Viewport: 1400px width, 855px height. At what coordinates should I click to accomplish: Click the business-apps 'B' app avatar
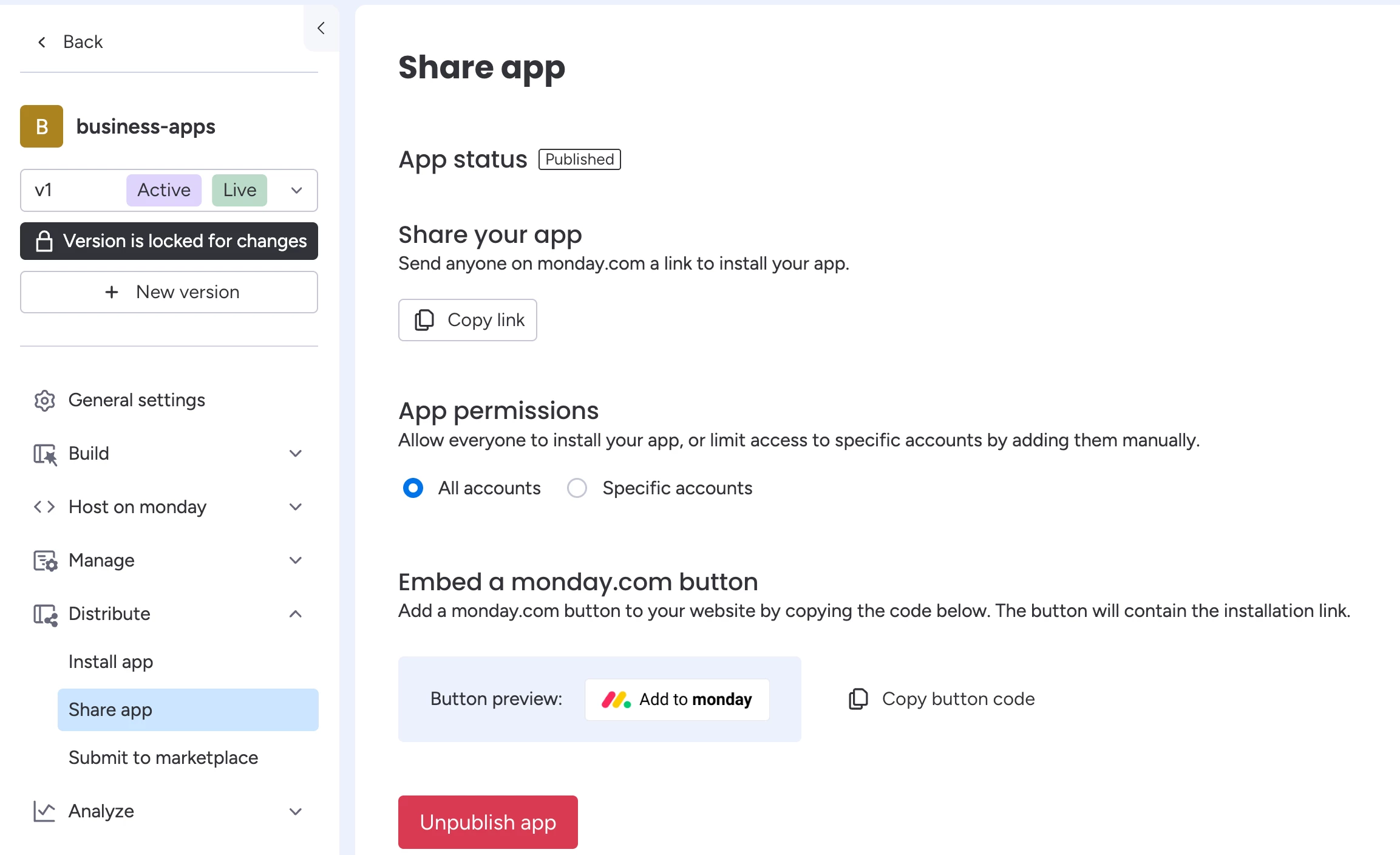41,126
